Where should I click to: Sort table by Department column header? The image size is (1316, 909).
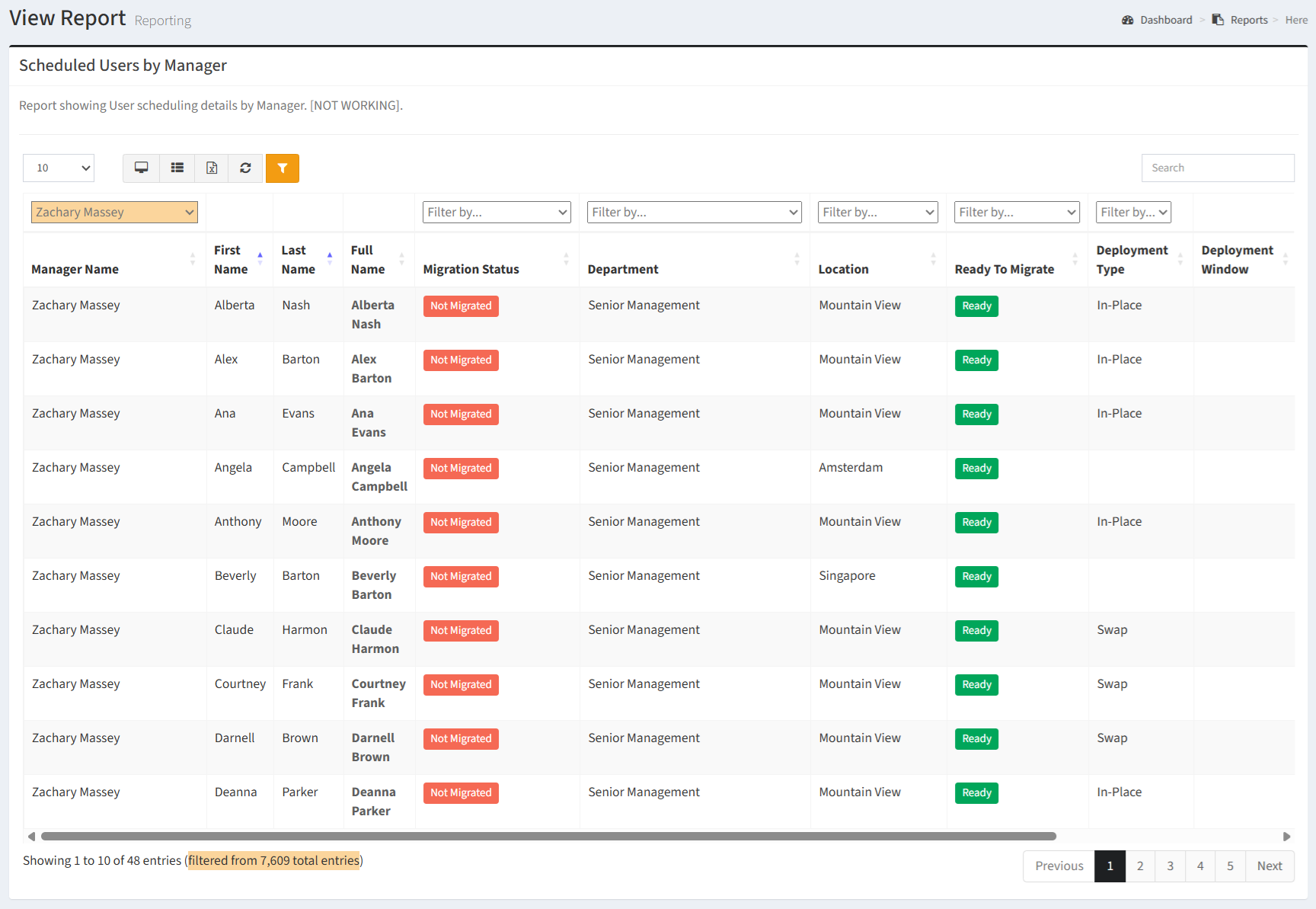tap(797, 260)
